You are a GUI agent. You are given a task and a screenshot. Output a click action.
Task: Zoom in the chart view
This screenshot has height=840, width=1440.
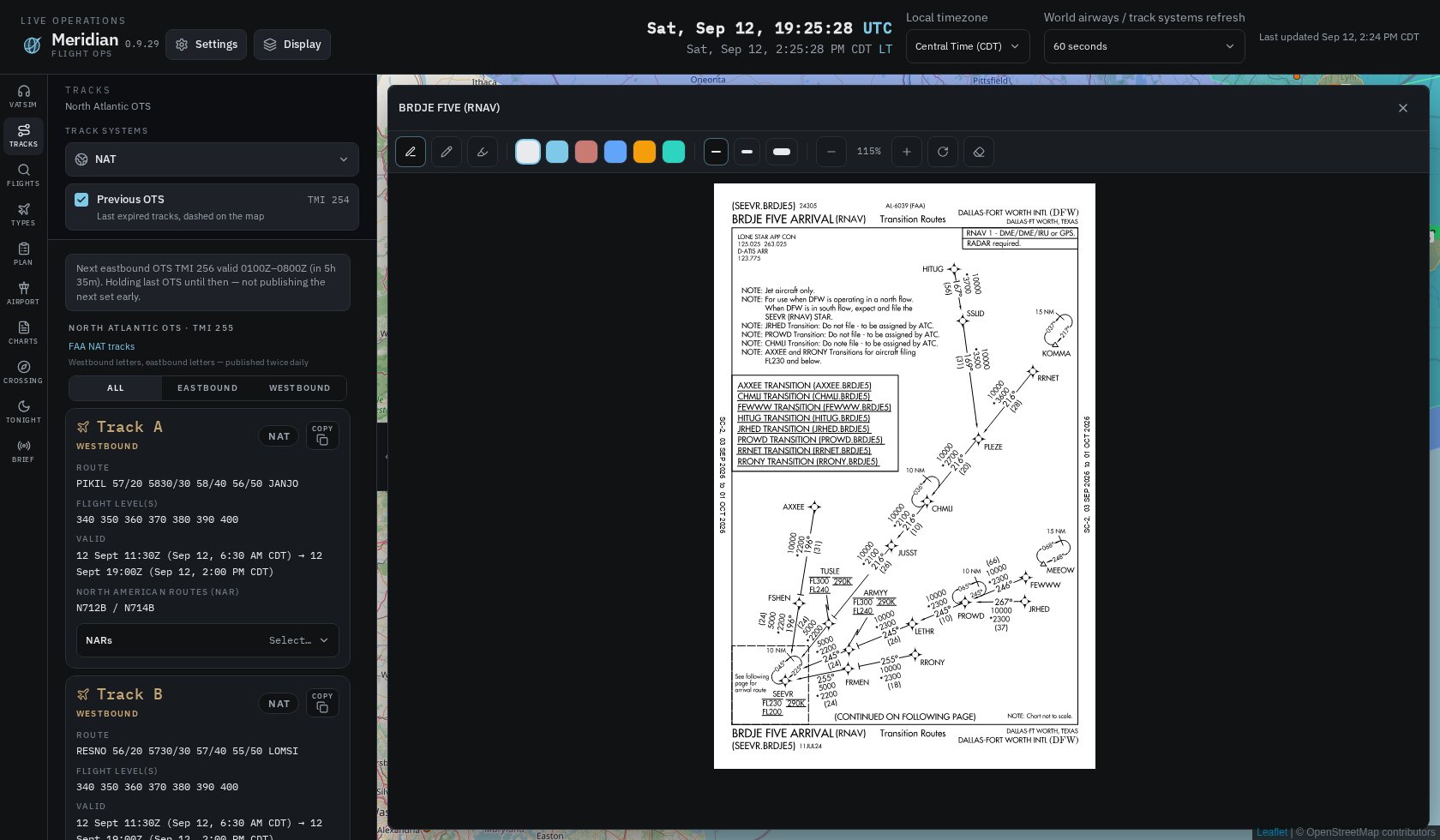(907, 152)
